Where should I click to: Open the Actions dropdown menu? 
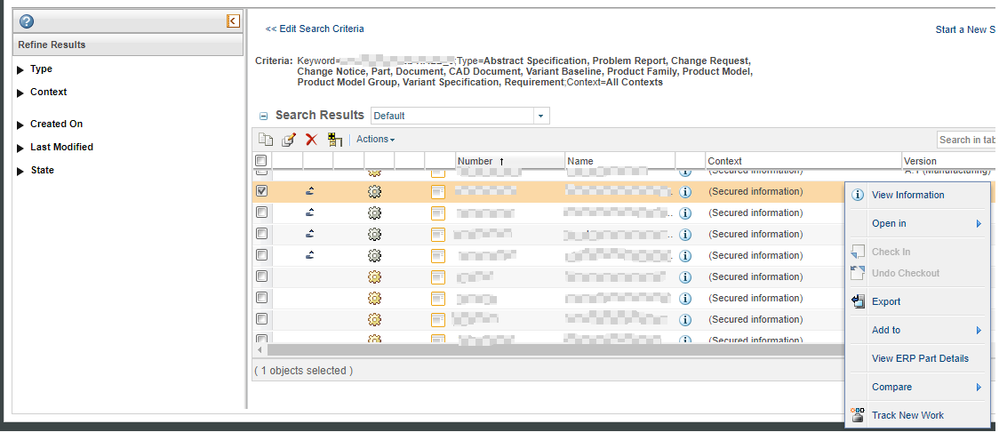click(375, 140)
